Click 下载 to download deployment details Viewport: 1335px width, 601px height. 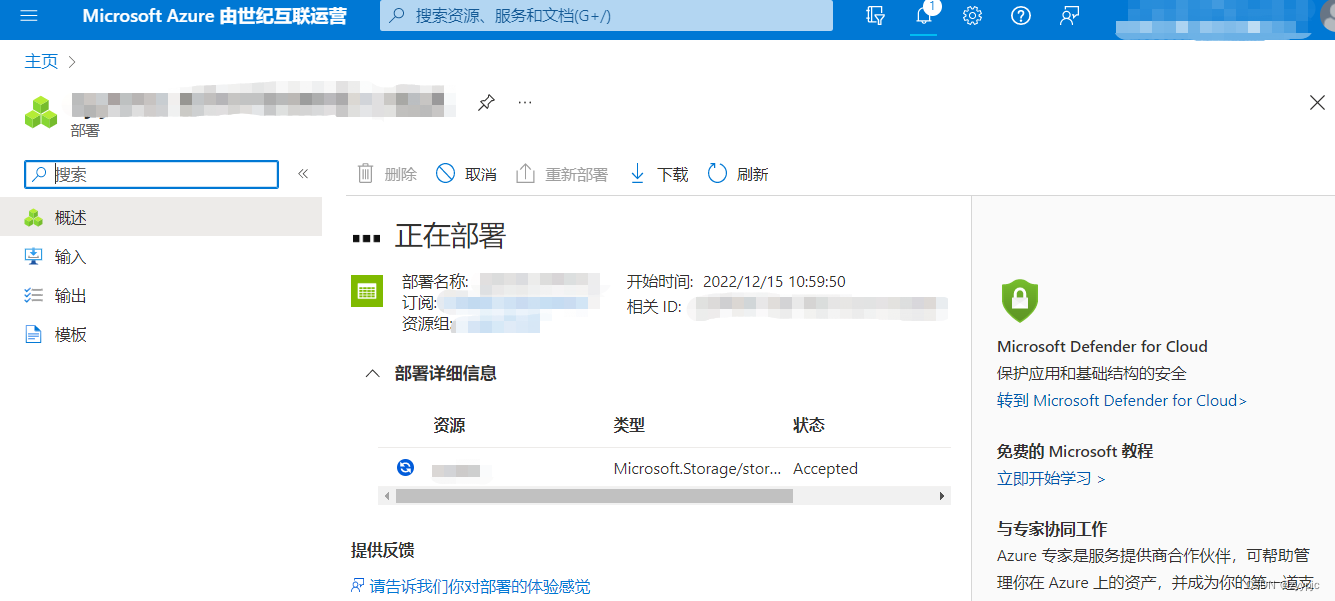(x=659, y=174)
